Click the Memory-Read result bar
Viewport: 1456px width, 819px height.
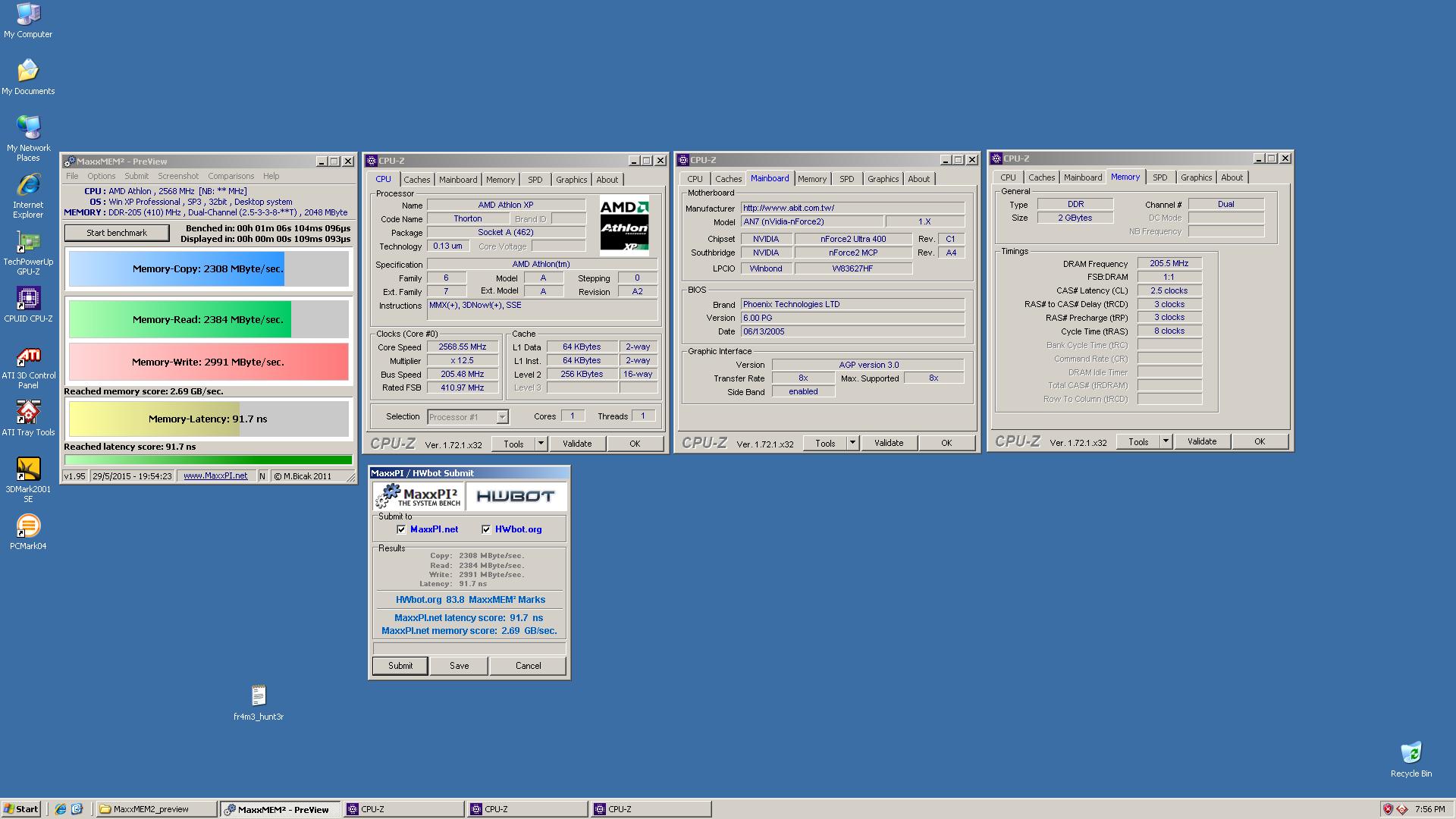coord(209,319)
